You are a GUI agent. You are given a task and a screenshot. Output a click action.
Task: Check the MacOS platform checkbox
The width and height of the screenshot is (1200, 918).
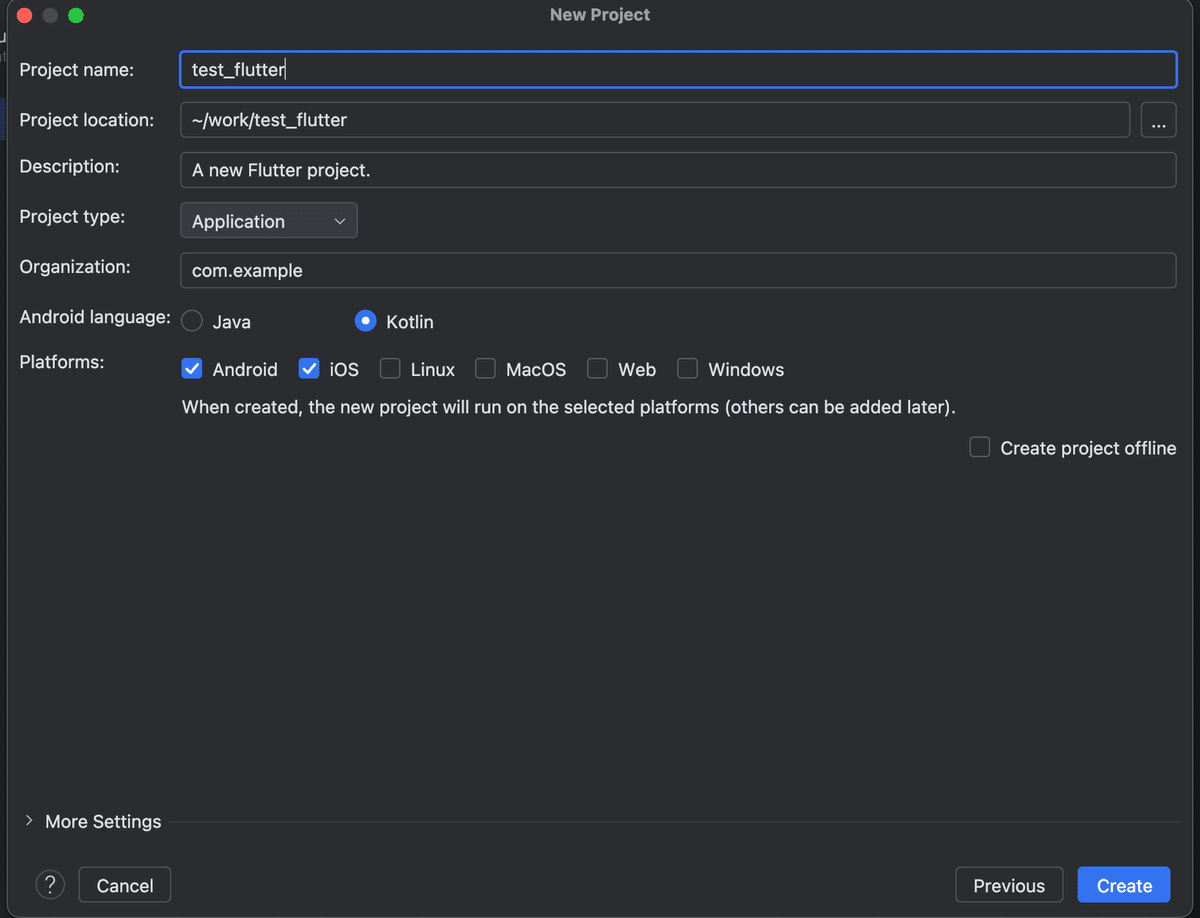pos(485,369)
